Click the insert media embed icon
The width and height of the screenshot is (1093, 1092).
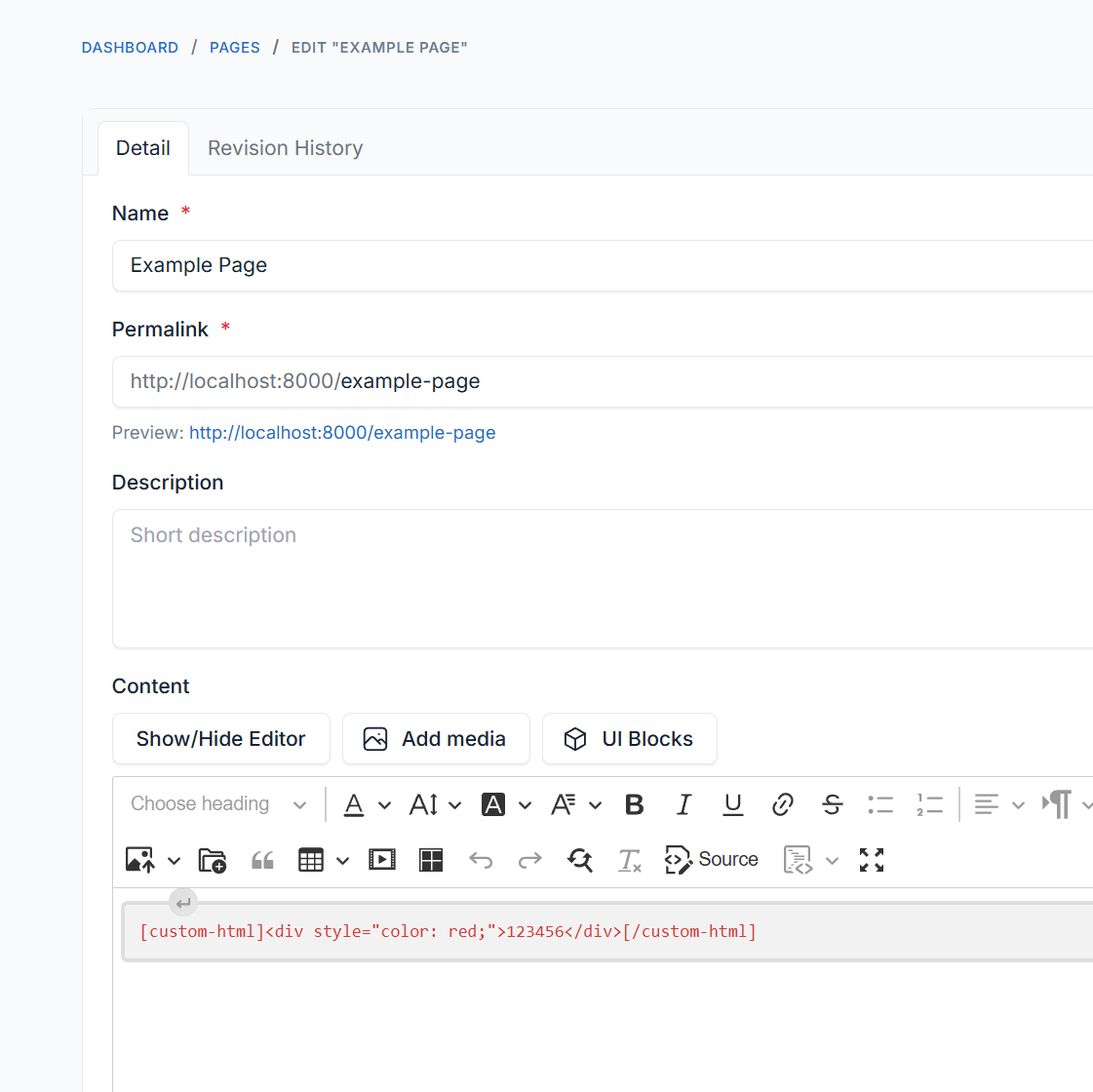pyautogui.click(x=382, y=860)
